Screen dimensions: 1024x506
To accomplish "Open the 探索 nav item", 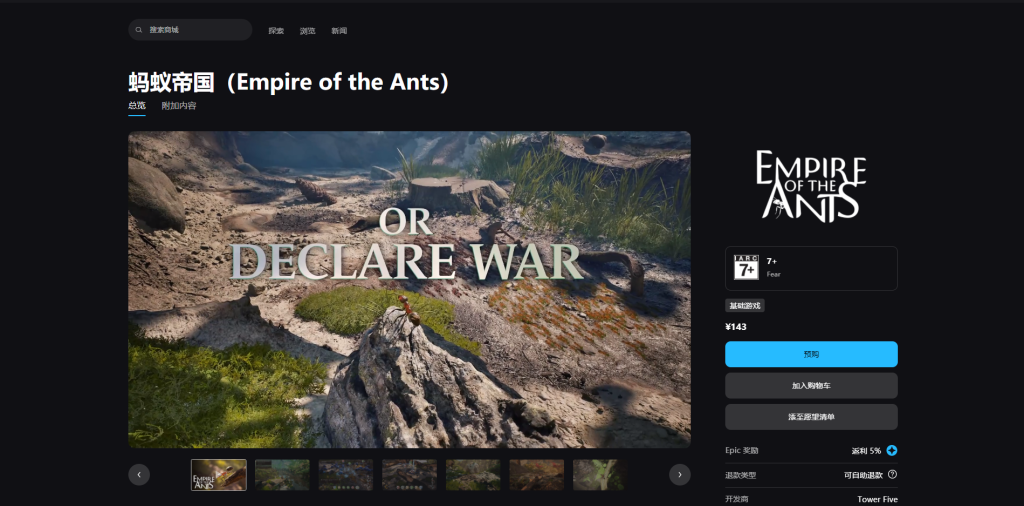I will pyautogui.click(x=276, y=31).
